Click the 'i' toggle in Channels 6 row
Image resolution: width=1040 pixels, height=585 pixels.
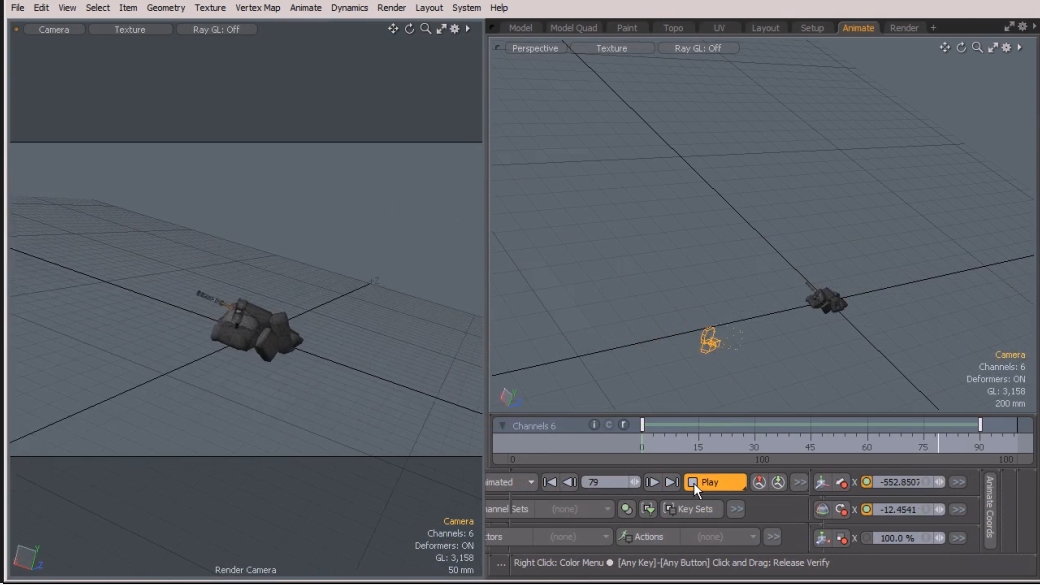click(x=594, y=425)
